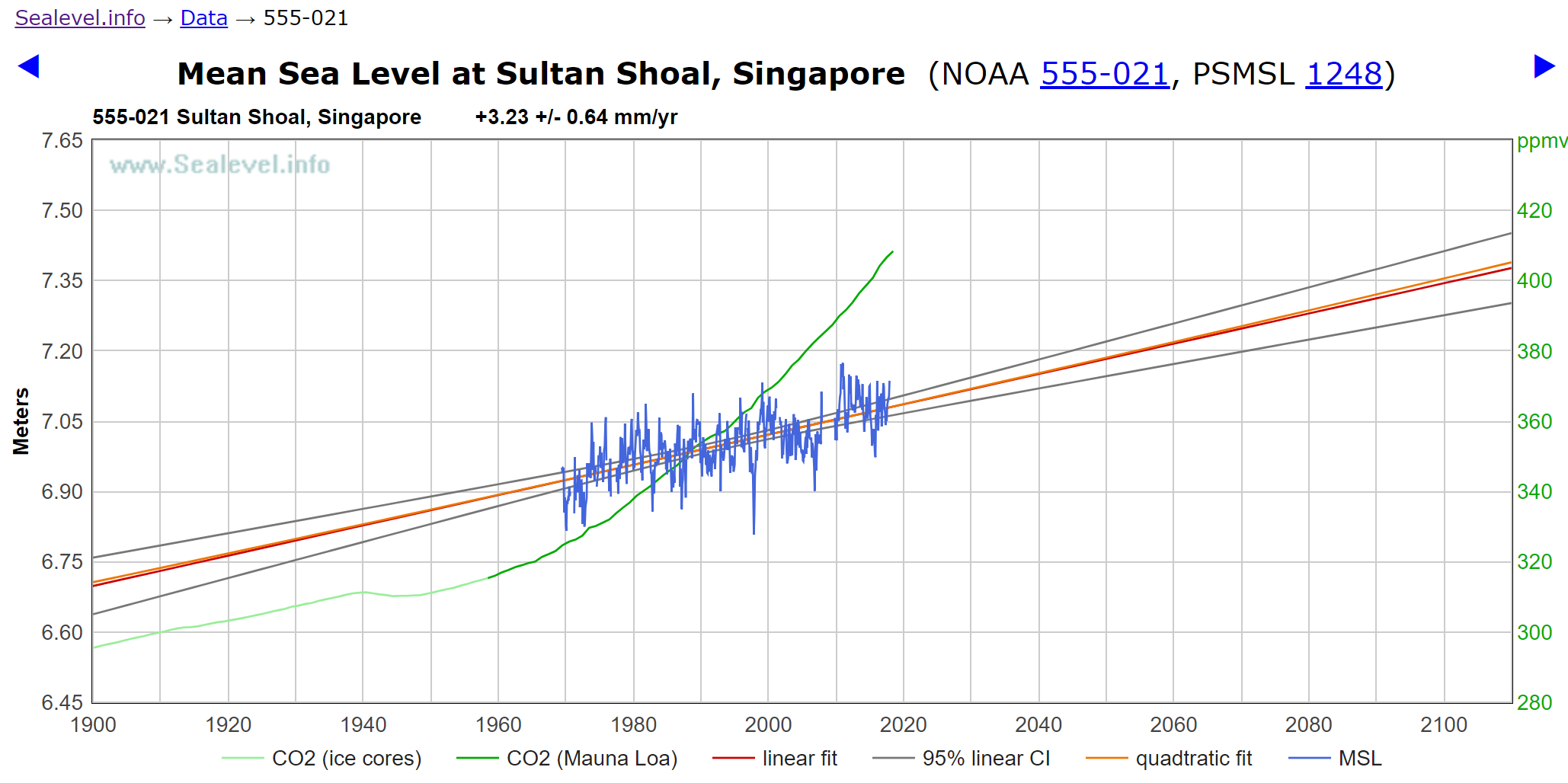1568x783 pixels.
Task: Click the blue MSL legend line swatch
Action: click(x=1309, y=759)
